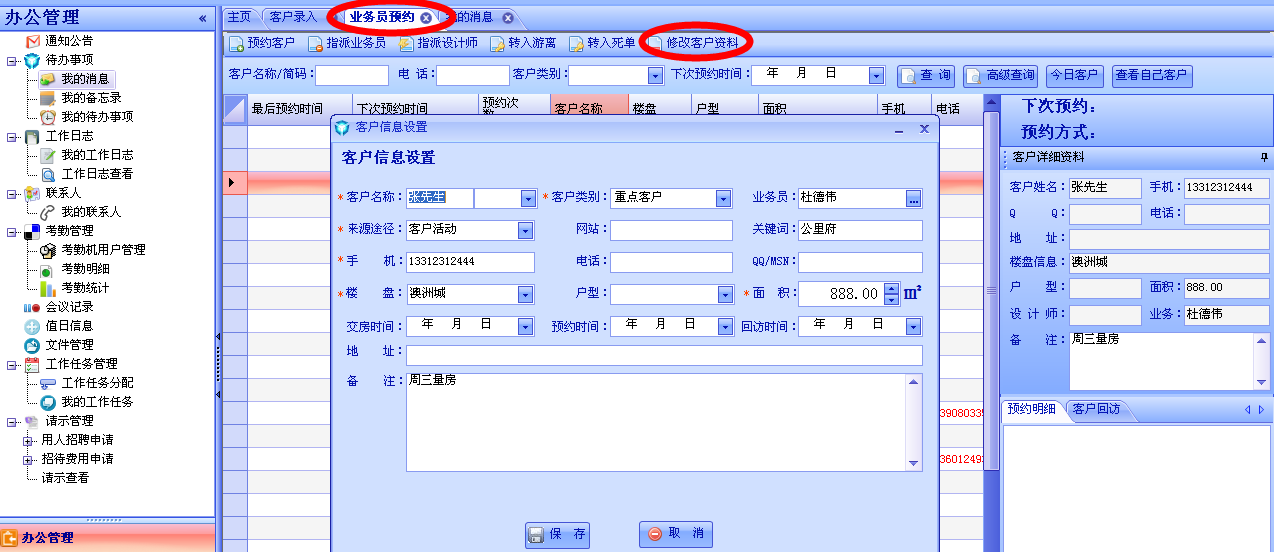
Task: Open 我的工作任务 item
Action: [96, 402]
